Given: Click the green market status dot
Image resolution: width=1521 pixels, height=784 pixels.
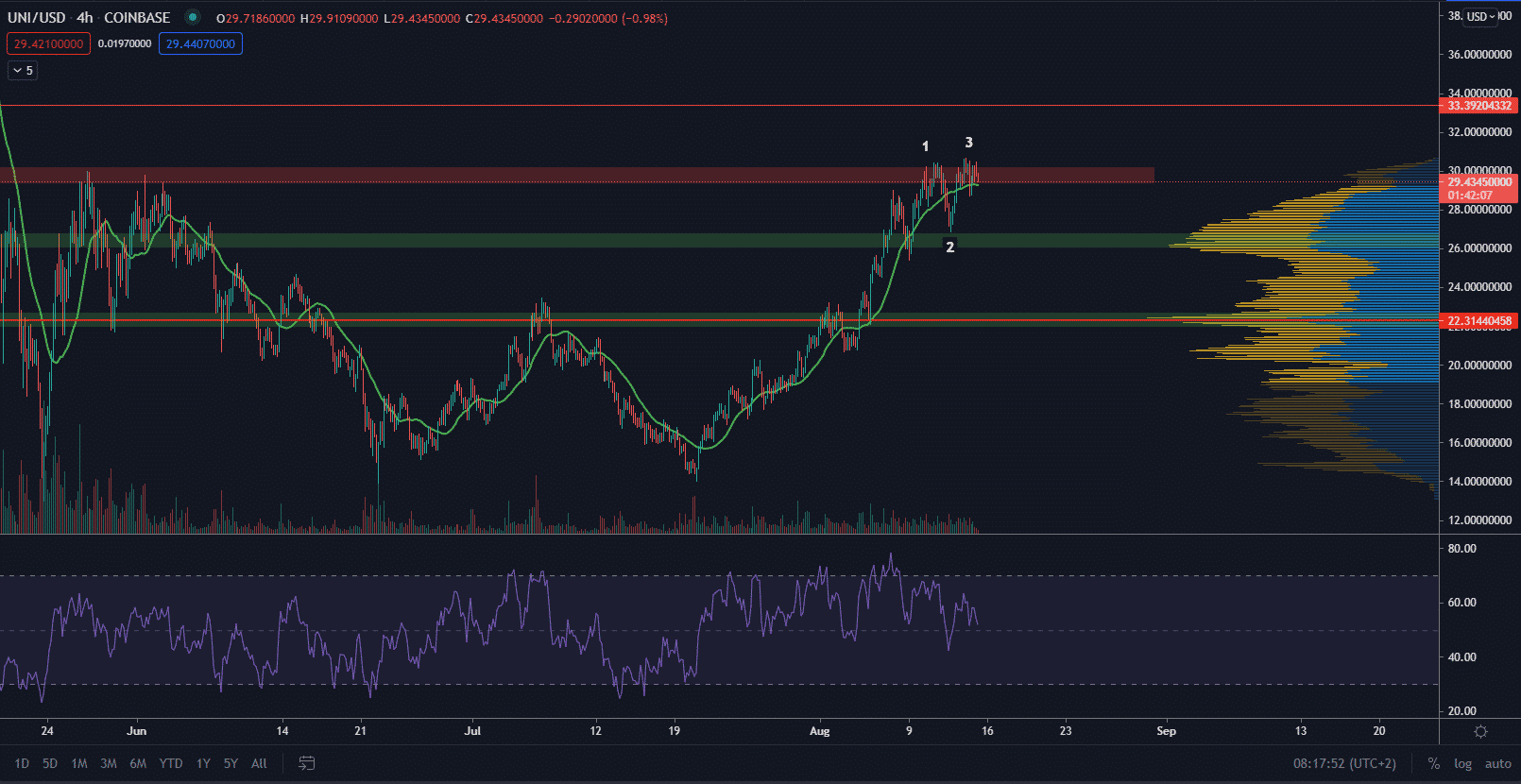Looking at the screenshot, I should click(193, 17).
